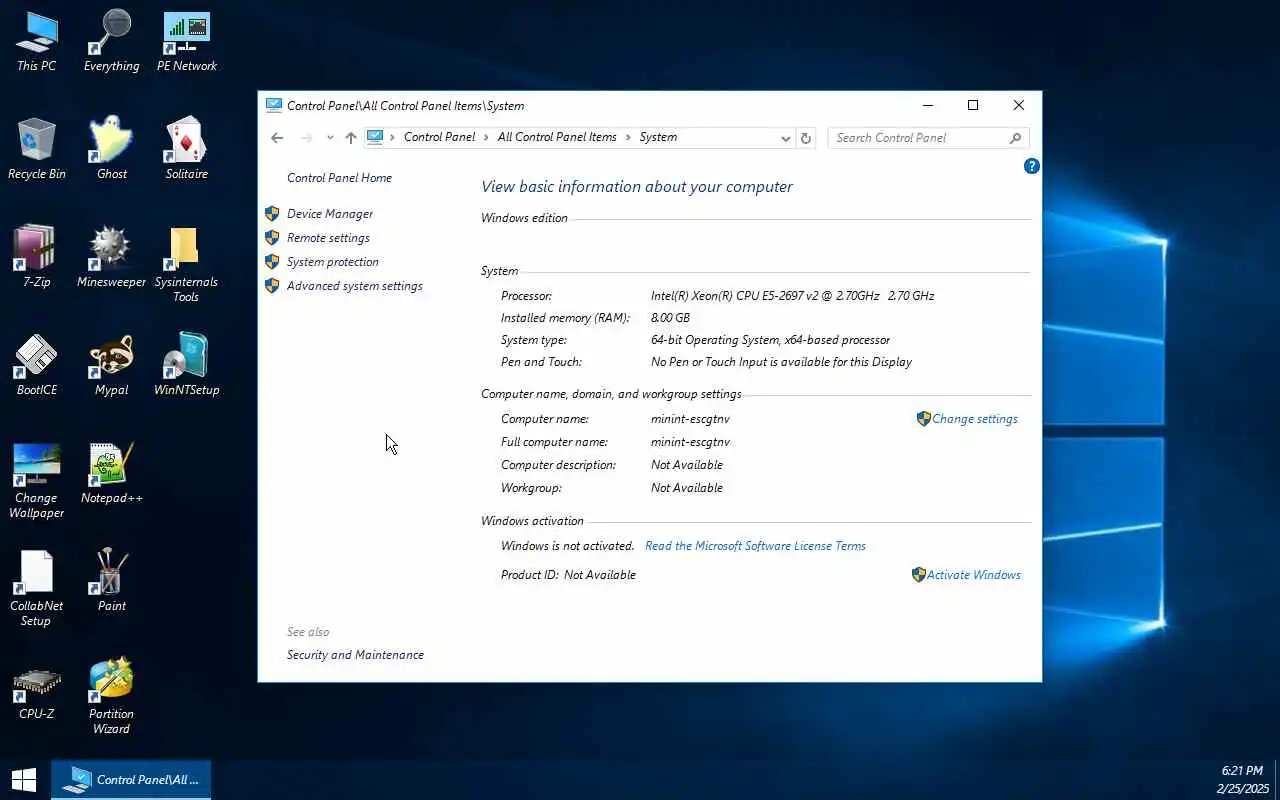The width and height of the screenshot is (1280, 800).
Task: Click the Computer description Not Available value
Action: click(x=687, y=465)
